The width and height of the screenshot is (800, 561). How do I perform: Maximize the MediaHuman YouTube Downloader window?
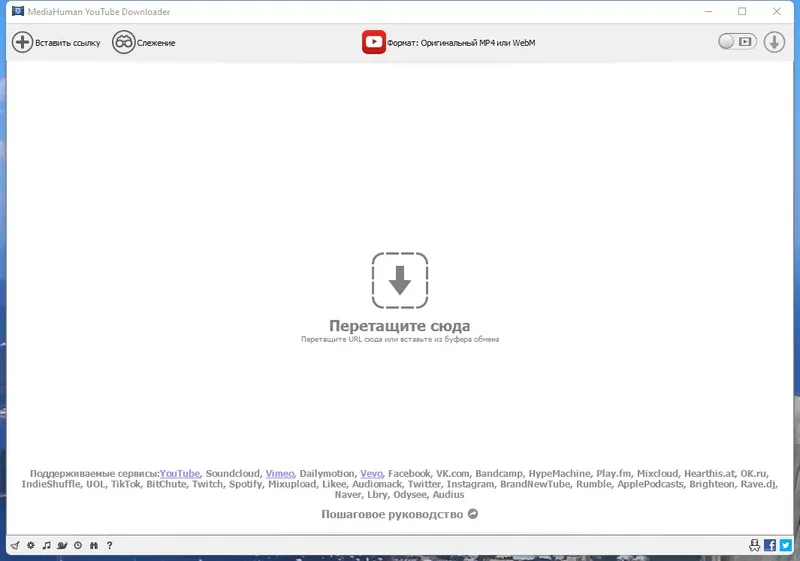(742, 11)
